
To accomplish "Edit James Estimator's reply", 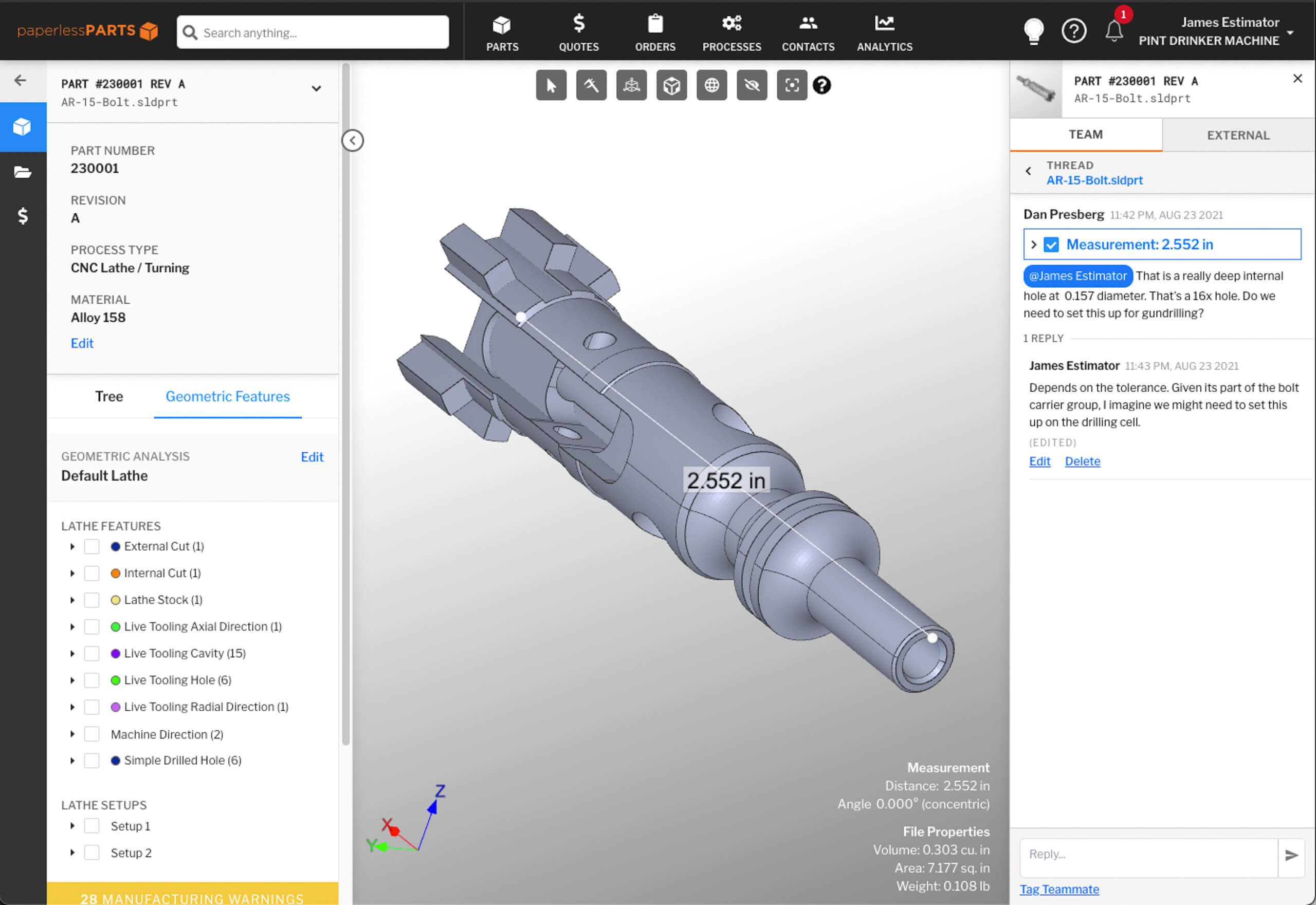I will click(x=1039, y=461).
